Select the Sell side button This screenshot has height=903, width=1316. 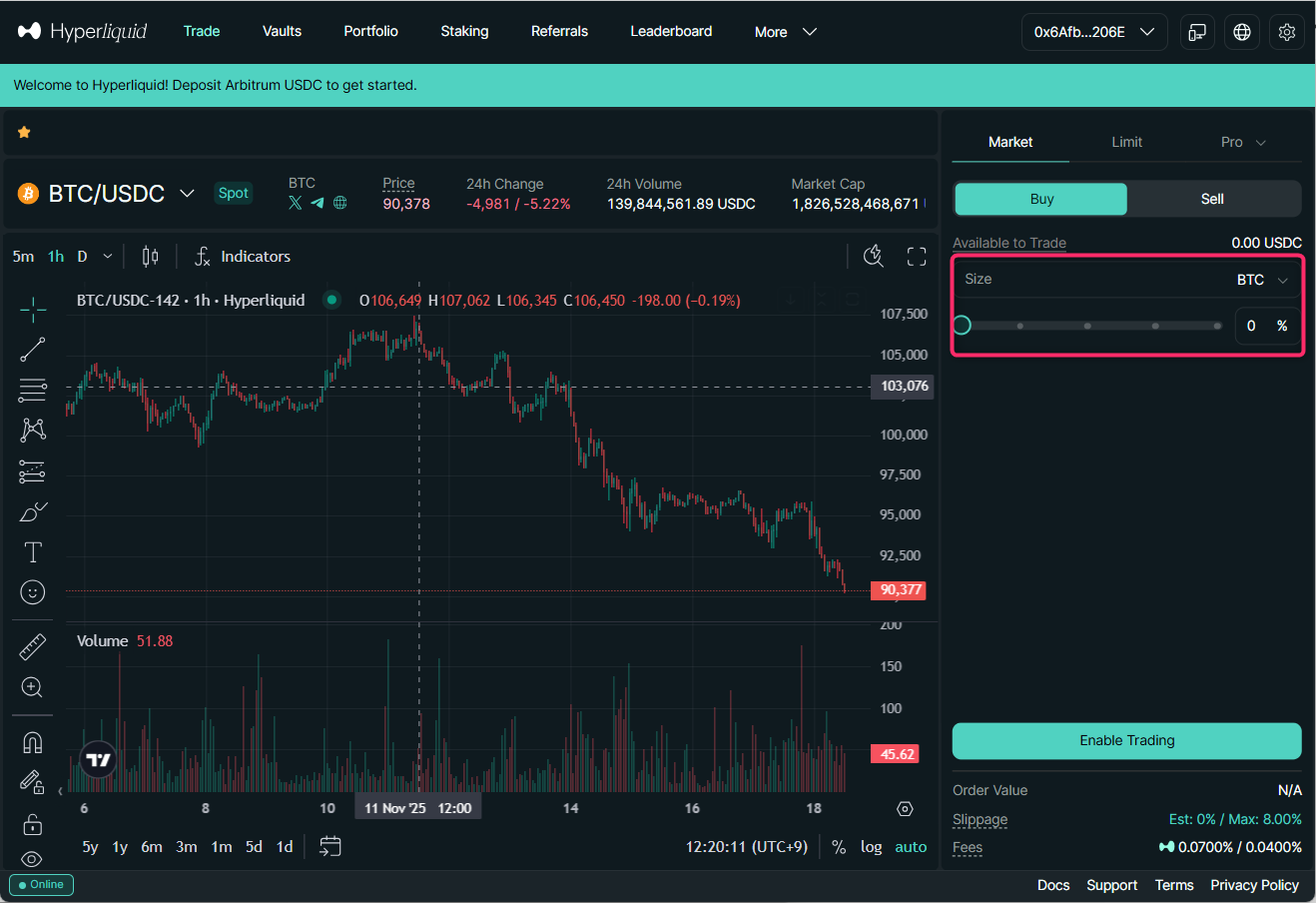(x=1212, y=199)
